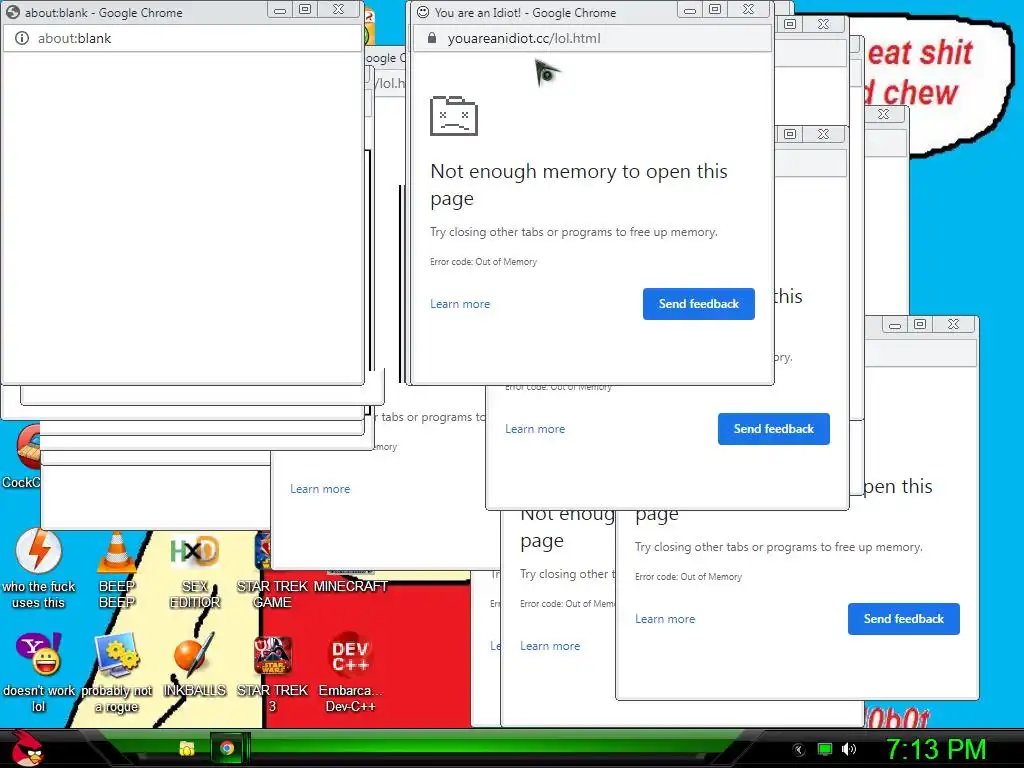Click the 'Not enough memory to open this page' heading
1024x768 pixels.
(x=579, y=185)
